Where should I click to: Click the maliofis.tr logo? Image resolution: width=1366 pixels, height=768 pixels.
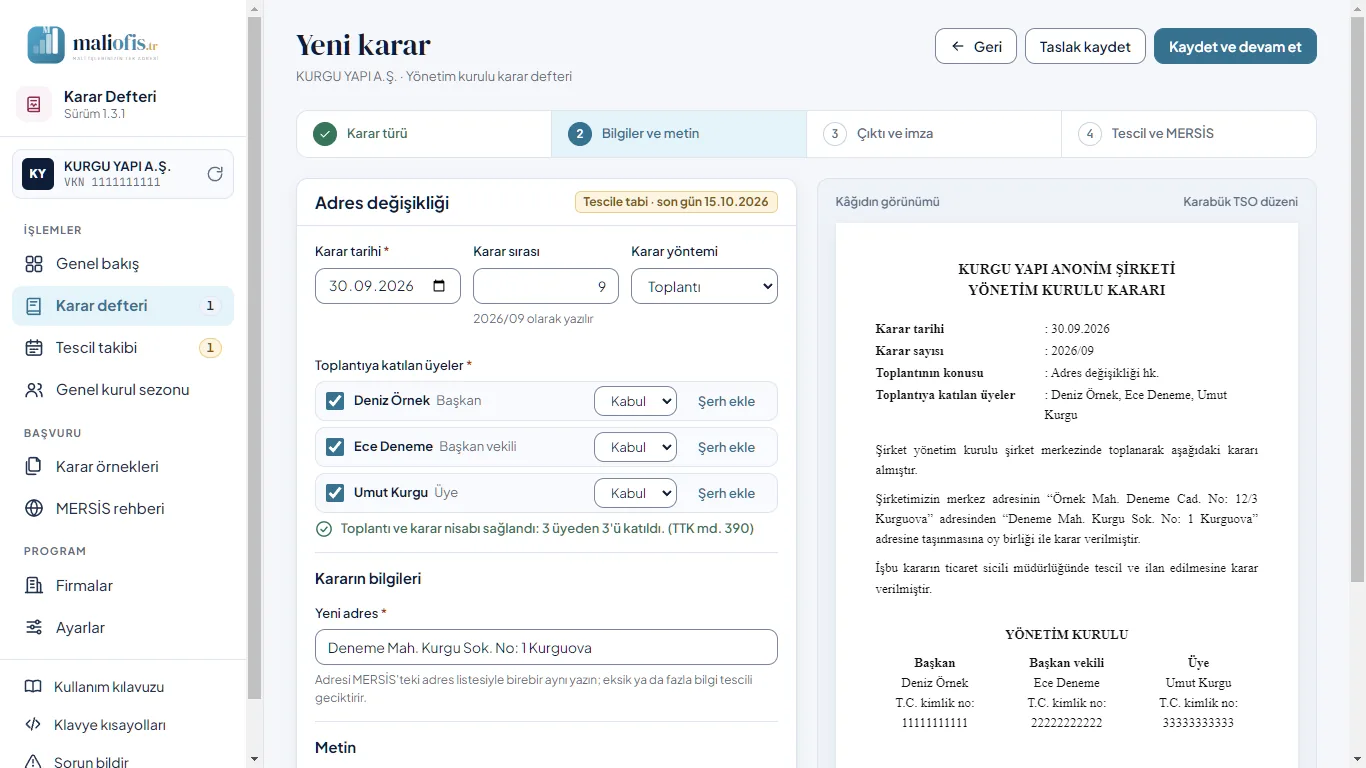[94, 44]
